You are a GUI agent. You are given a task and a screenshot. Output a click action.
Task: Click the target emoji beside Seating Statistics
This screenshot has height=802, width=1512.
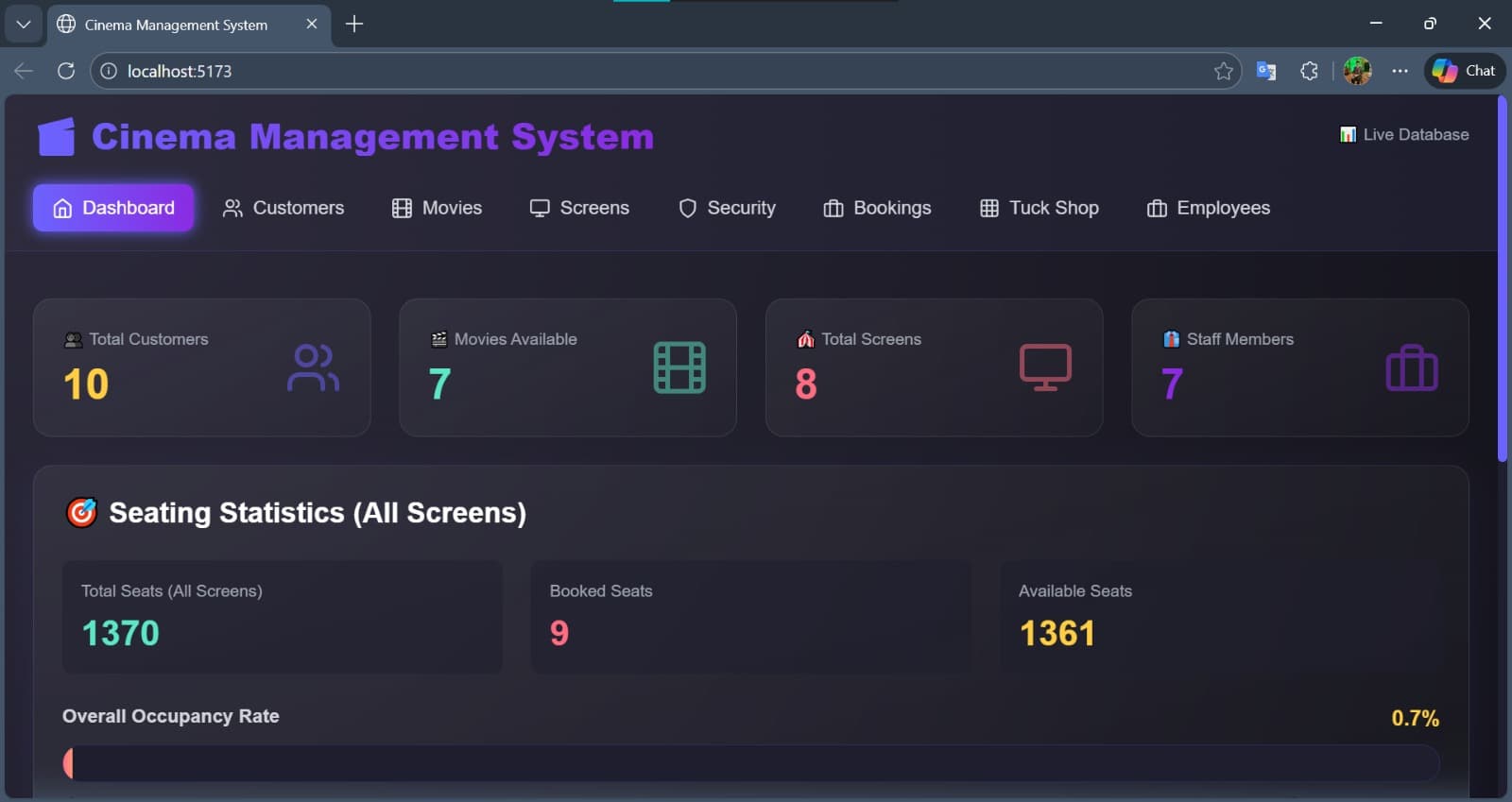81,512
